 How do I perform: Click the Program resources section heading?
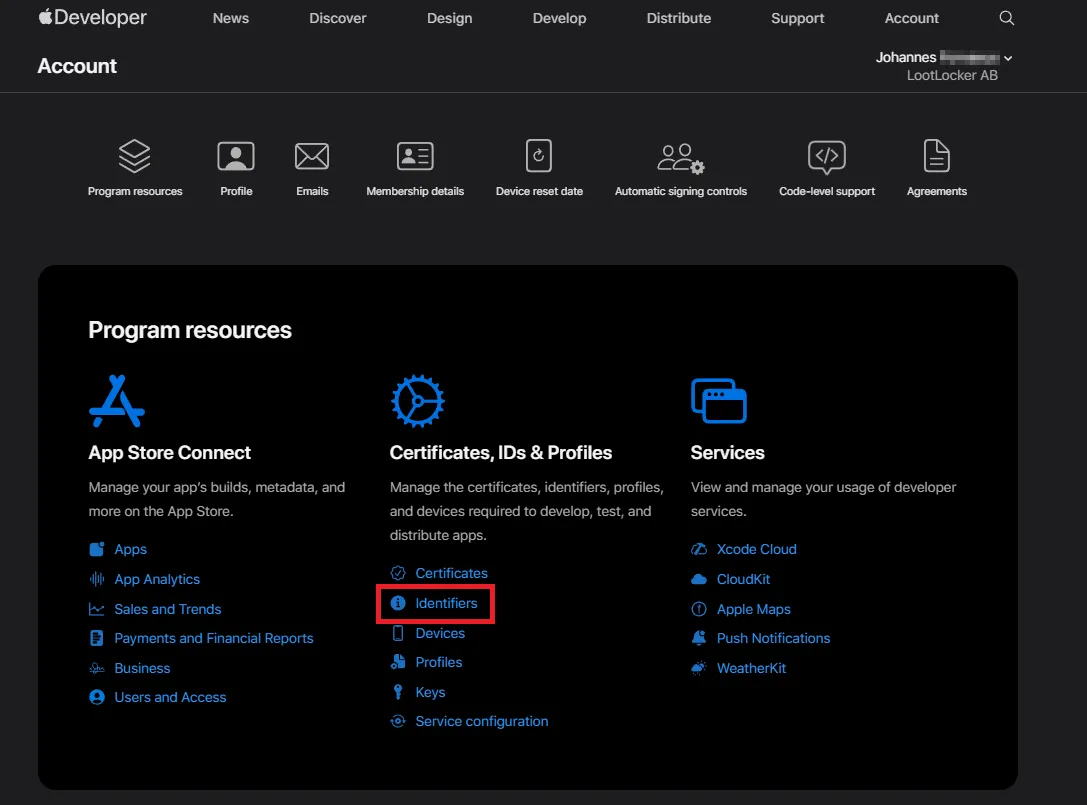(190, 330)
